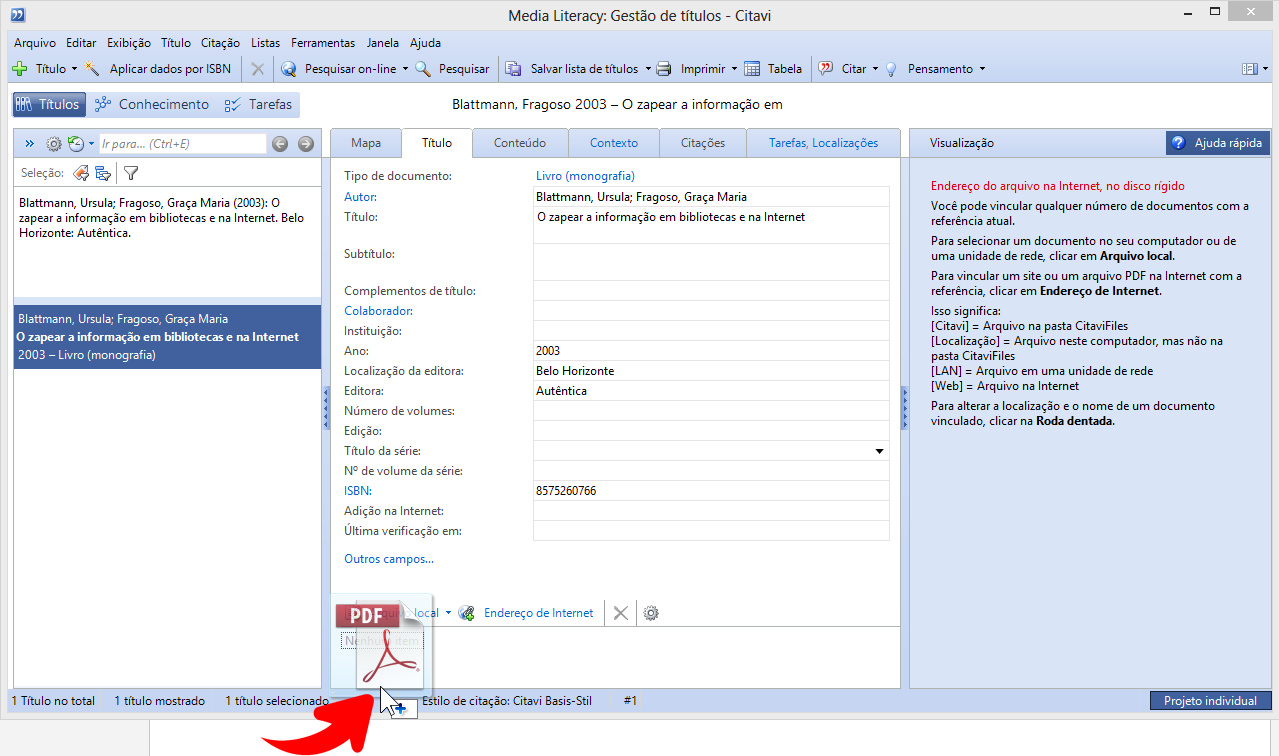Switch to the Mapa tab
This screenshot has width=1279, height=756.
(x=366, y=143)
